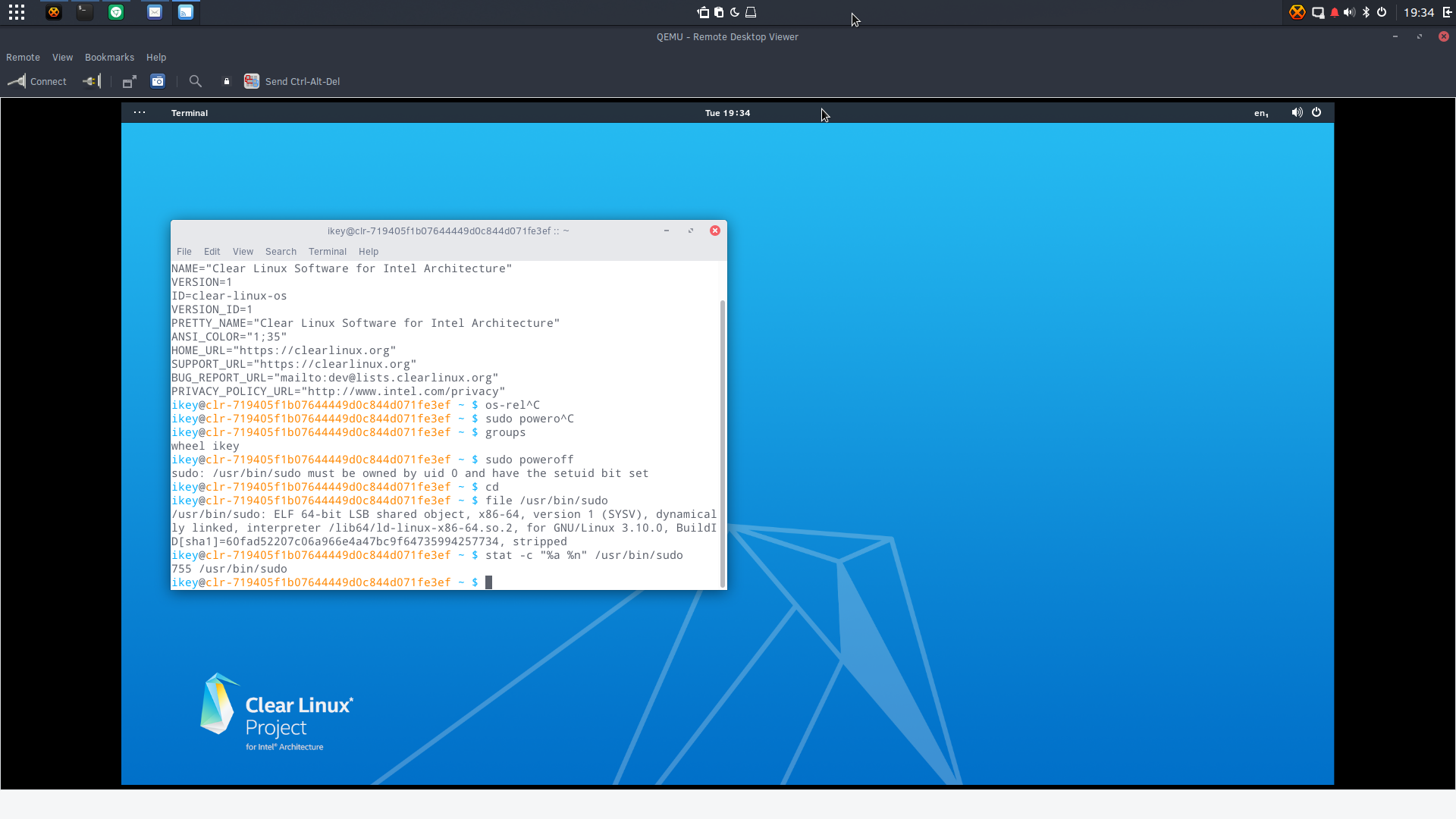Click the Connect toolbar button
The width and height of the screenshot is (1456, 819).
tap(37, 81)
